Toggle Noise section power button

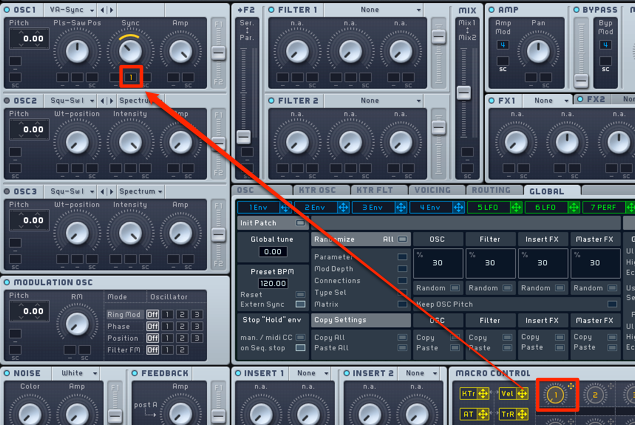7,373
